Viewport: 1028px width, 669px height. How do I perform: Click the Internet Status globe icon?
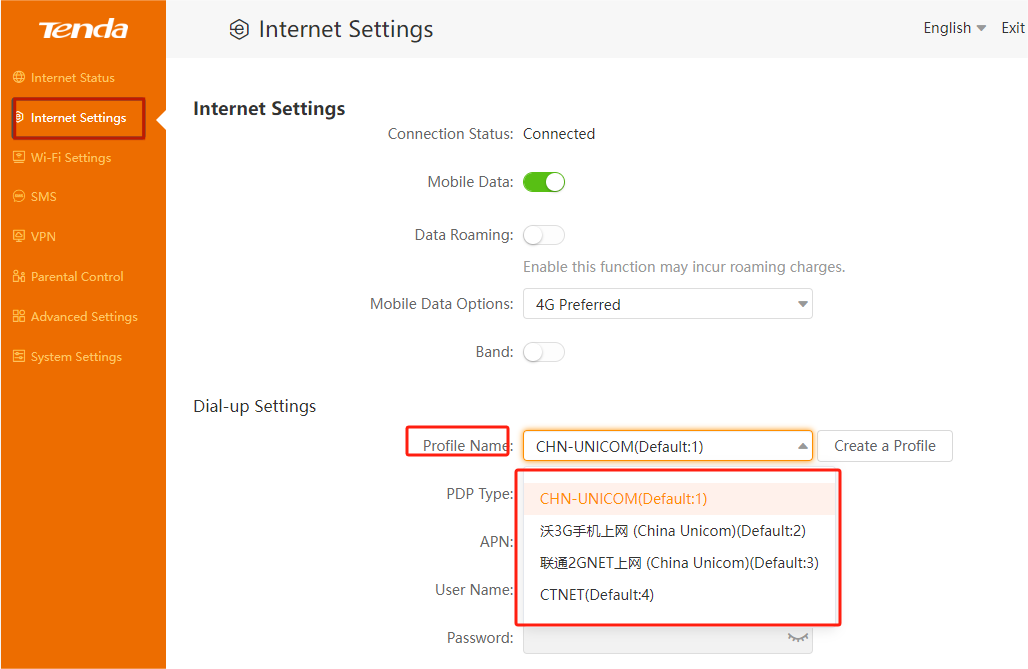(19, 77)
